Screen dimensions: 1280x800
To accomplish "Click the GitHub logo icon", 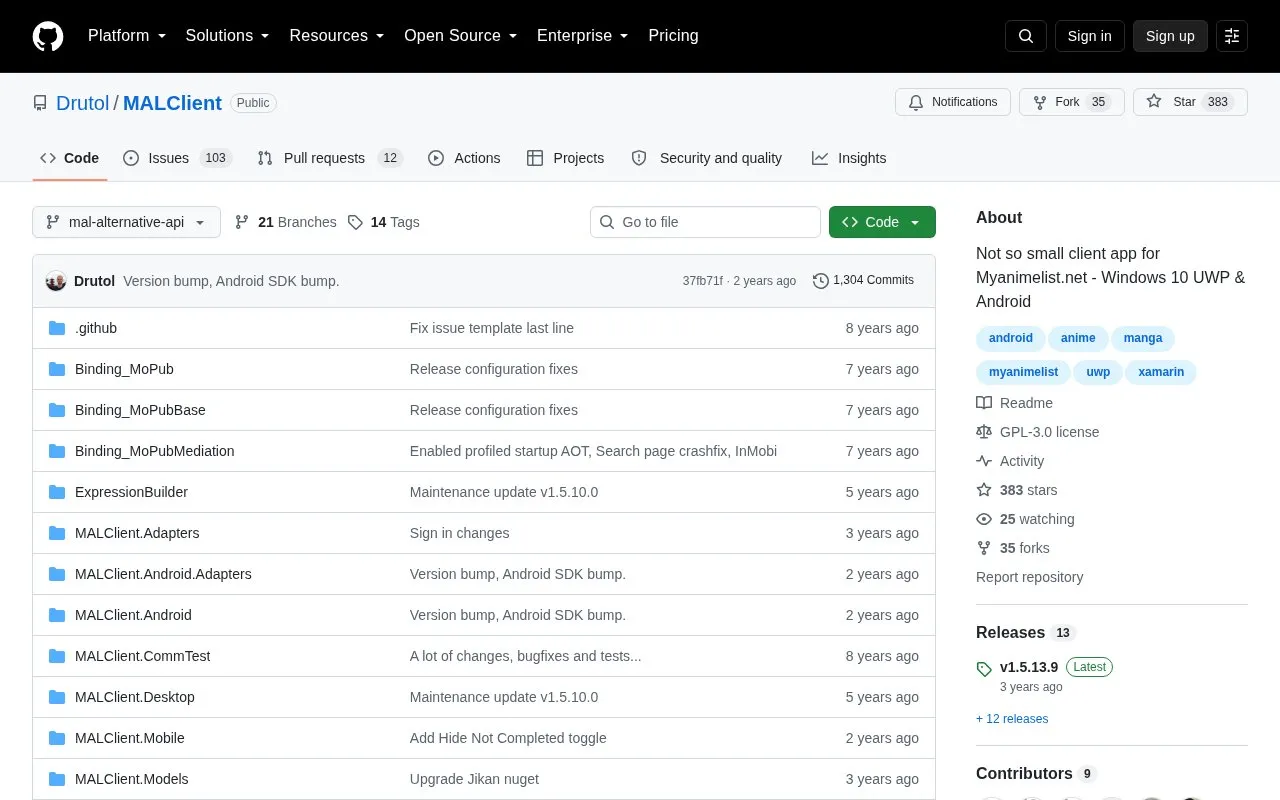I will point(48,36).
